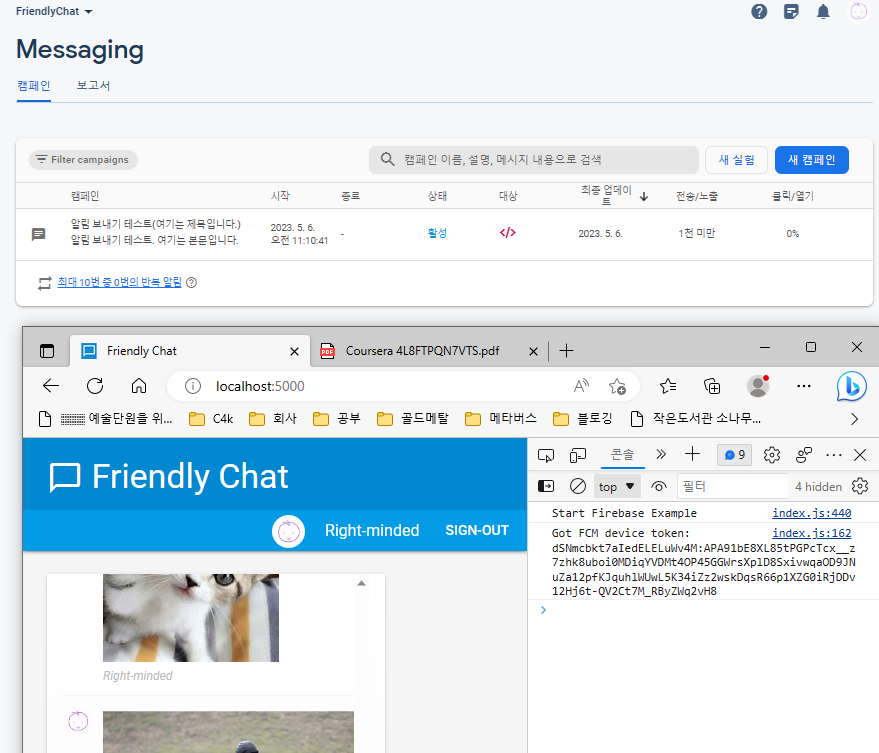Image resolution: width=879 pixels, height=753 pixels.
Task: Click the message icon of campaign row
Action: [38, 234]
